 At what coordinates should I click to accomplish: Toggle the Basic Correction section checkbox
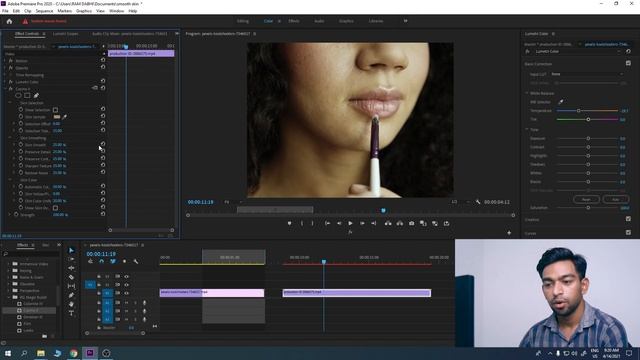pyautogui.click(x=628, y=63)
